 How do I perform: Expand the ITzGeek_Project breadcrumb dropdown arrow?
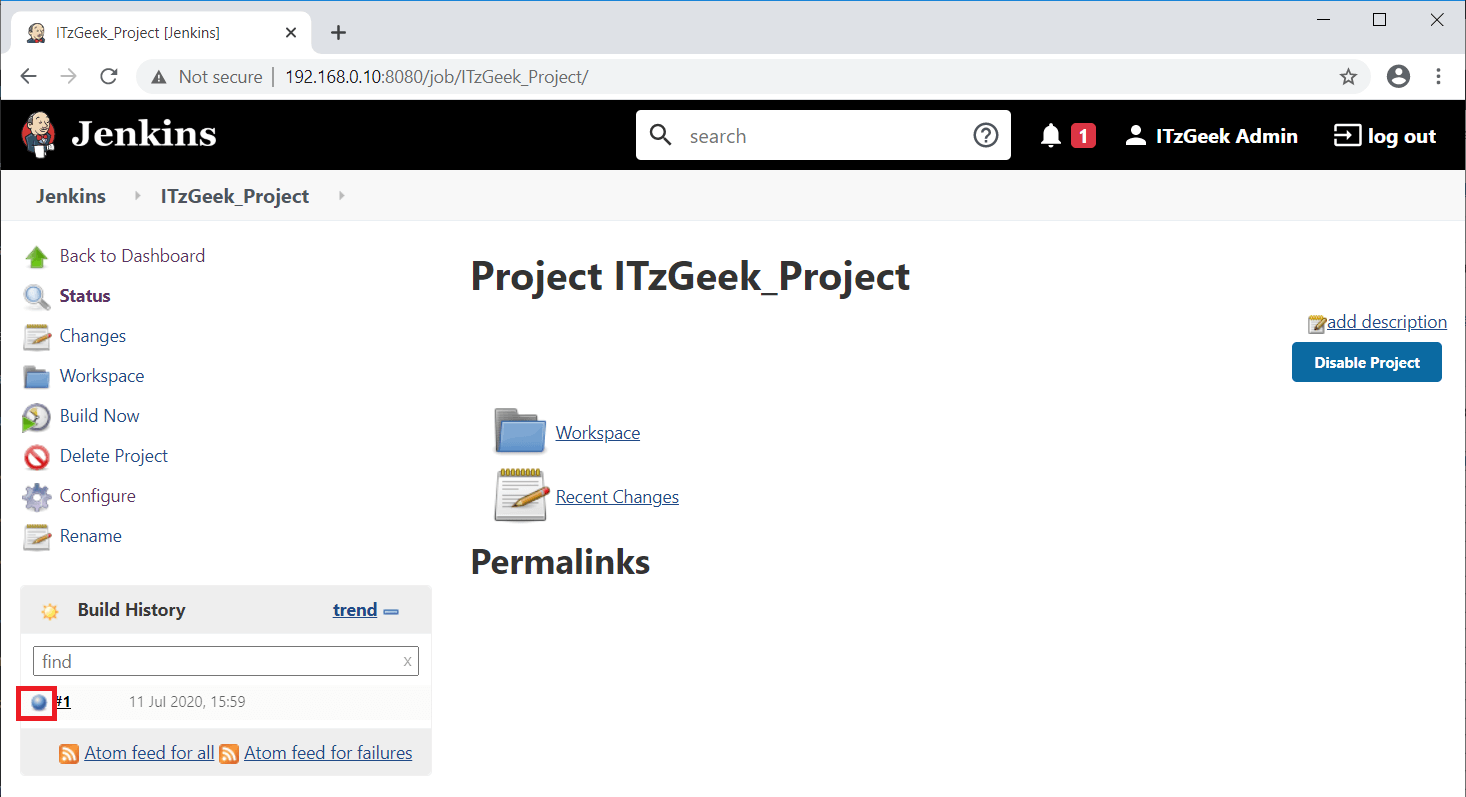point(342,196)
